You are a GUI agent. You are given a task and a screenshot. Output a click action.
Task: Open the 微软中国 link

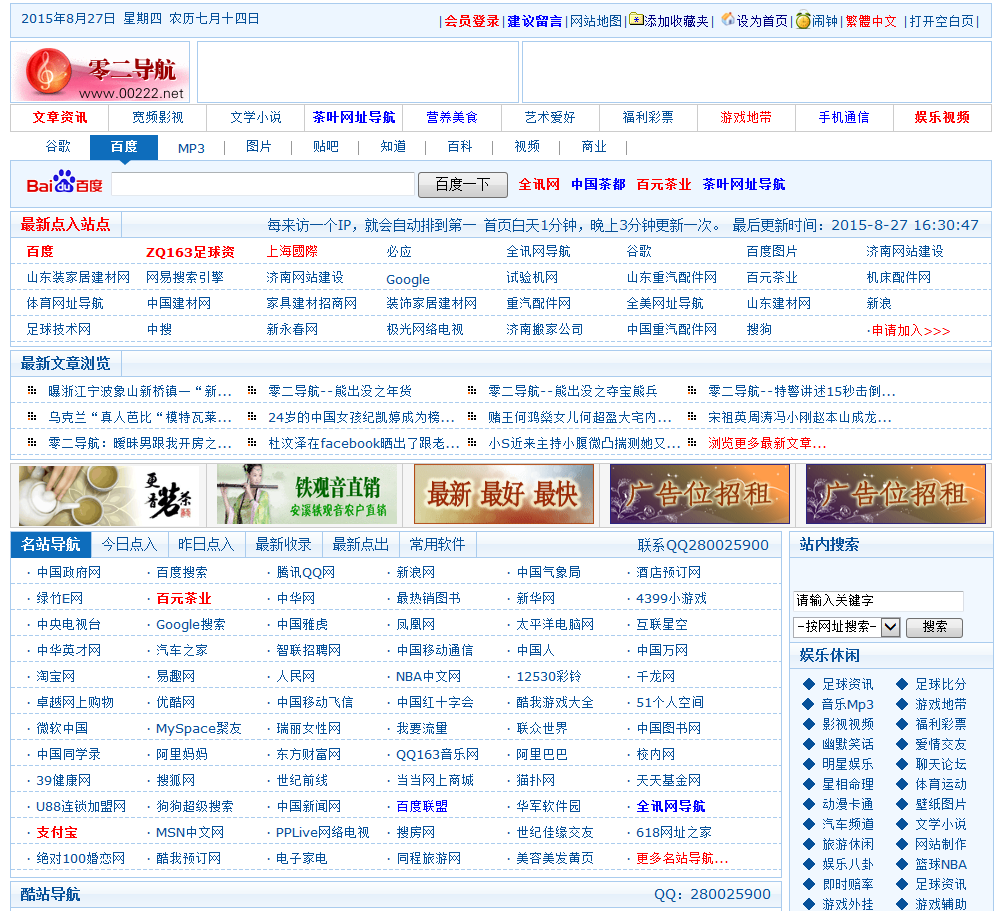[x=62, y=729]
